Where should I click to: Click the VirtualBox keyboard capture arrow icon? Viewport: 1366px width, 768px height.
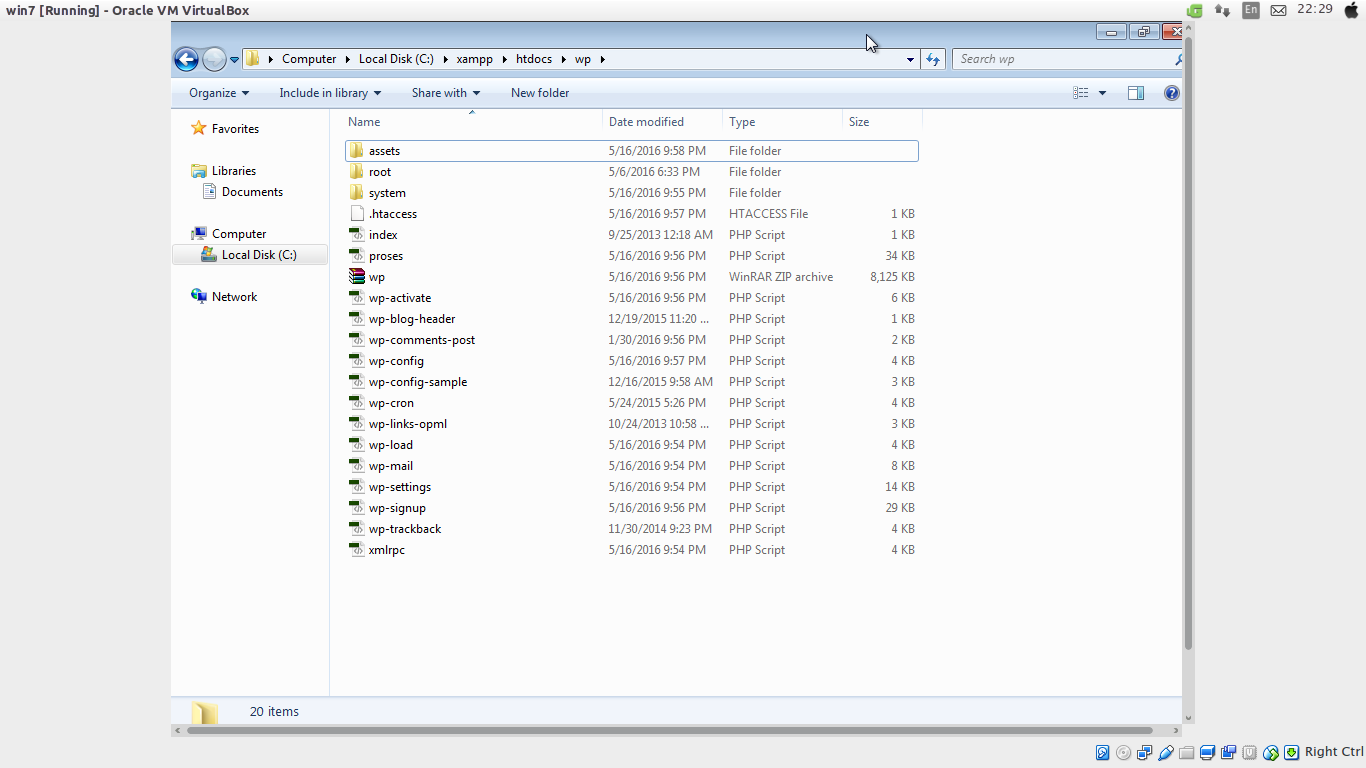pyautogui.click(x=1291, y=752)
